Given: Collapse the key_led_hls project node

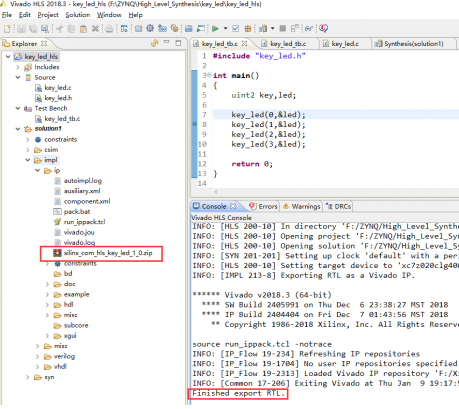Looking at the screenshot, I should click(8, 57).
